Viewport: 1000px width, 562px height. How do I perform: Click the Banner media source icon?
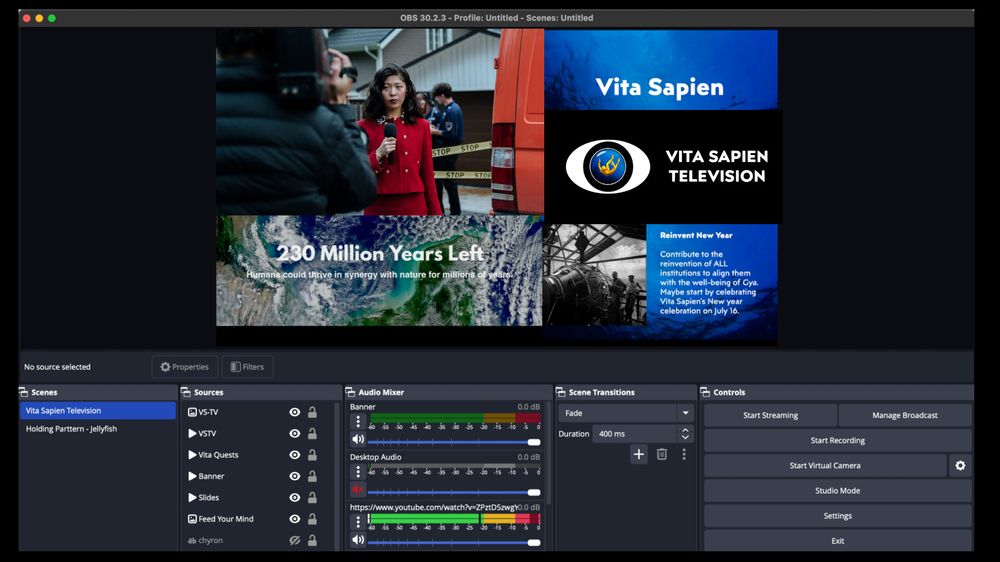(192, 477)
